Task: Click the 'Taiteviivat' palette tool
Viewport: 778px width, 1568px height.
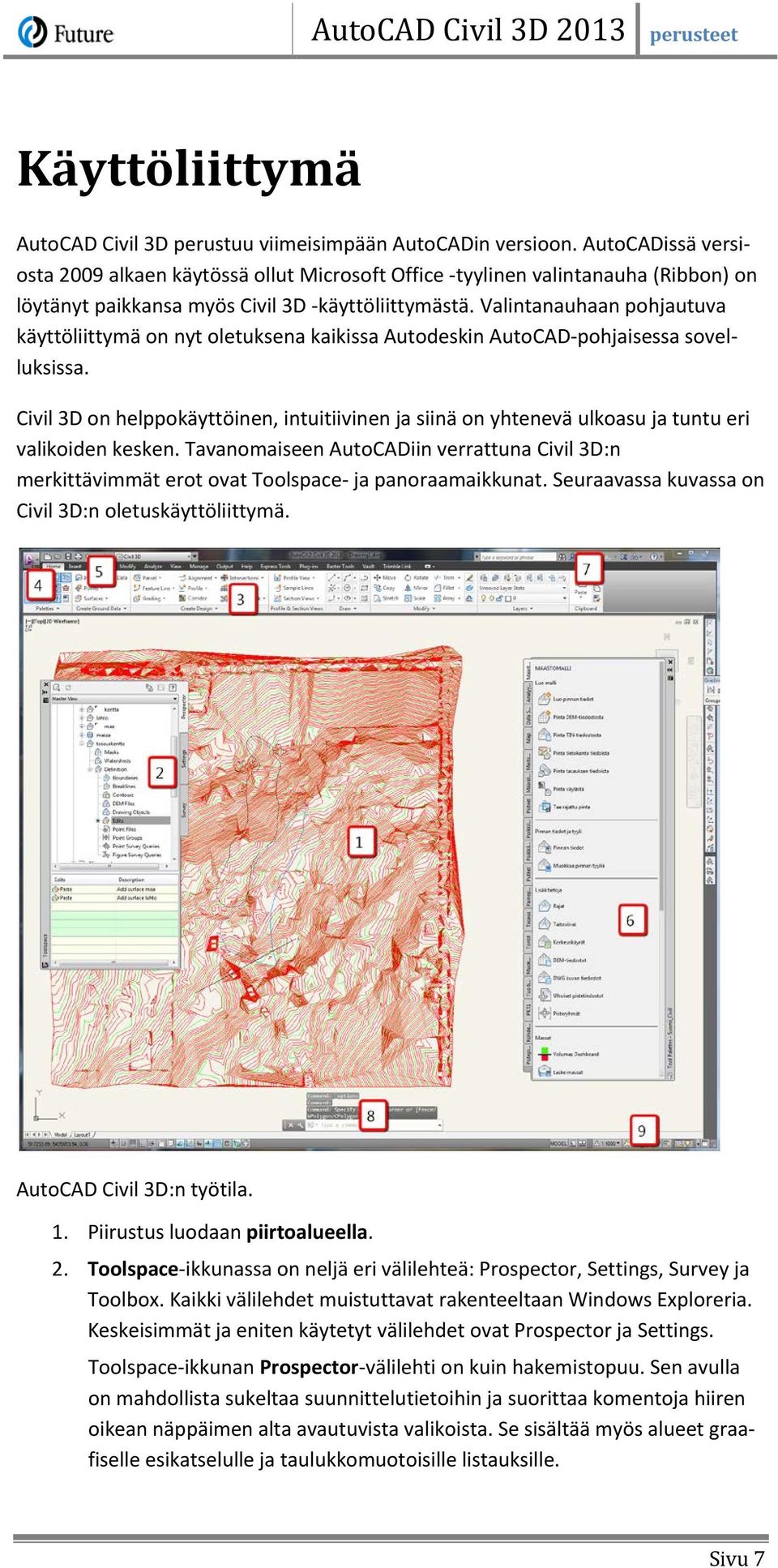Action: click(557, 923)
